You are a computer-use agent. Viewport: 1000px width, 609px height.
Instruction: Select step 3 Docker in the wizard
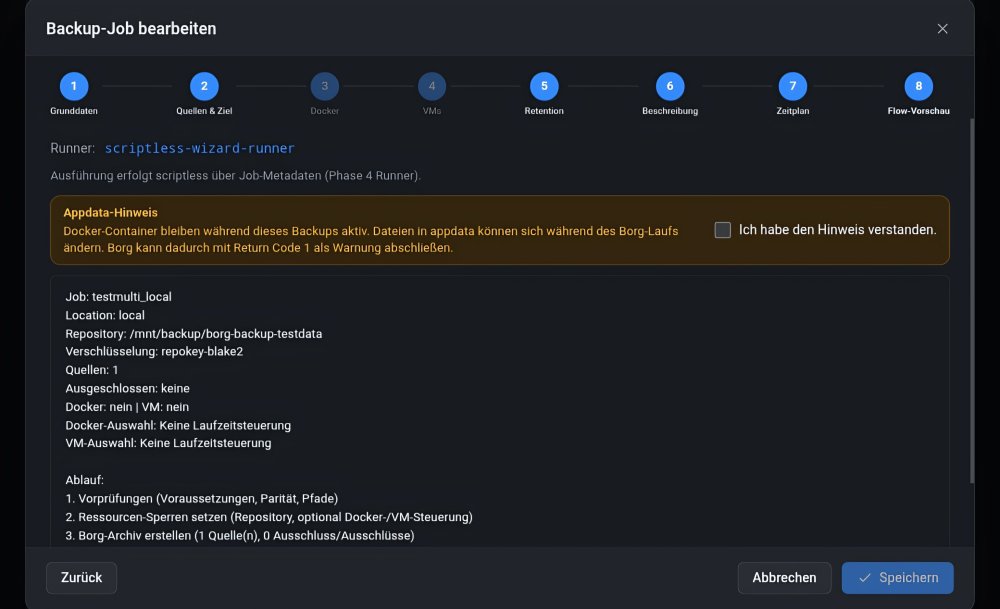click(325, 86)
